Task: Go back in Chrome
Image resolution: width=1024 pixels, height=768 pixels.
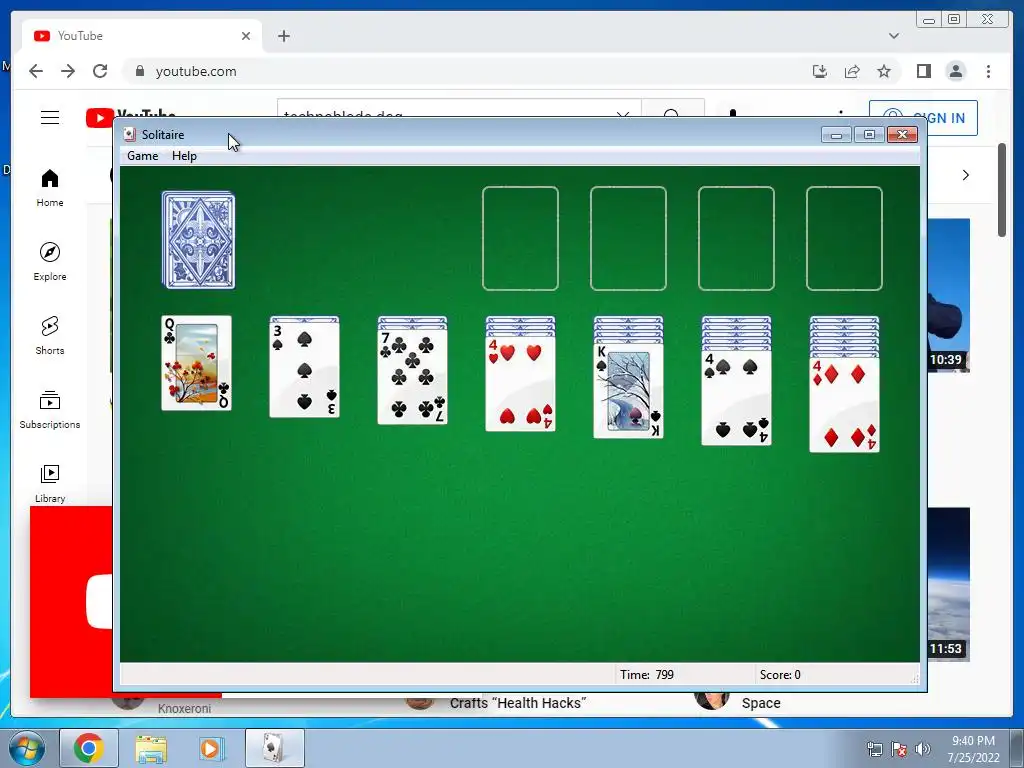Action: click(x=36, y=71)
